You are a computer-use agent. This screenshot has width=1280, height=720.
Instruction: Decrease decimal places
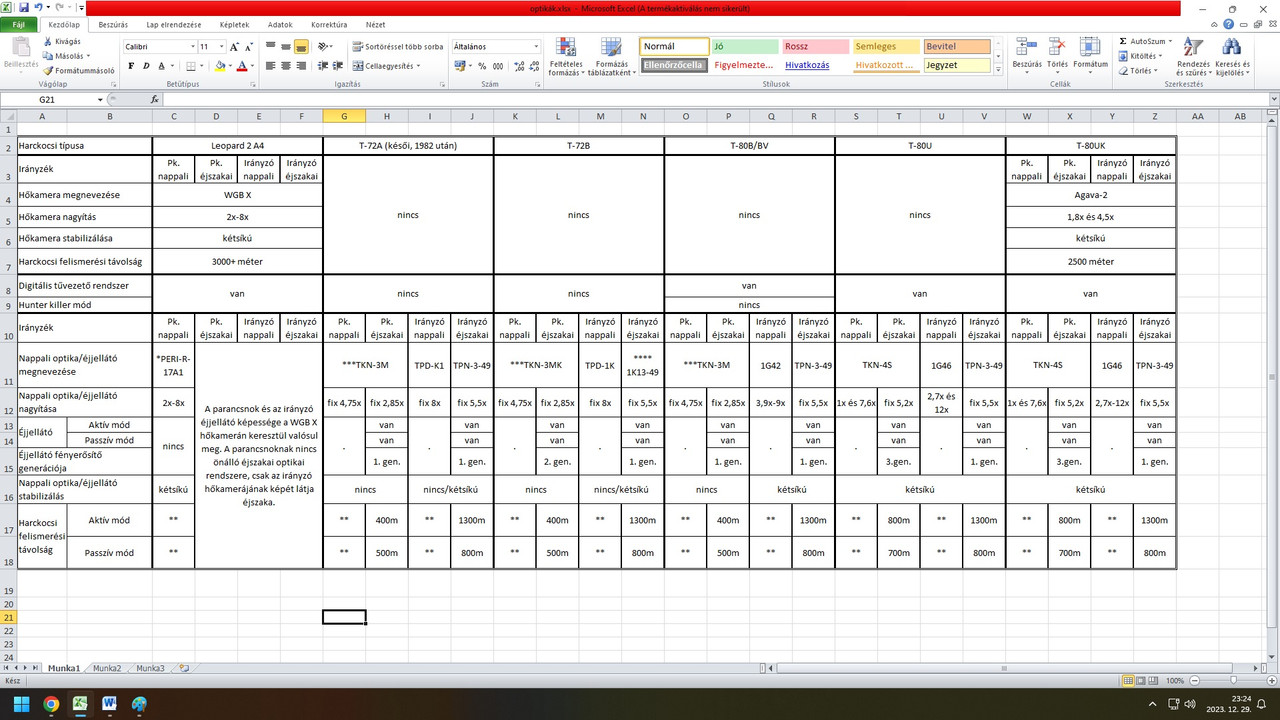(532, 66)
